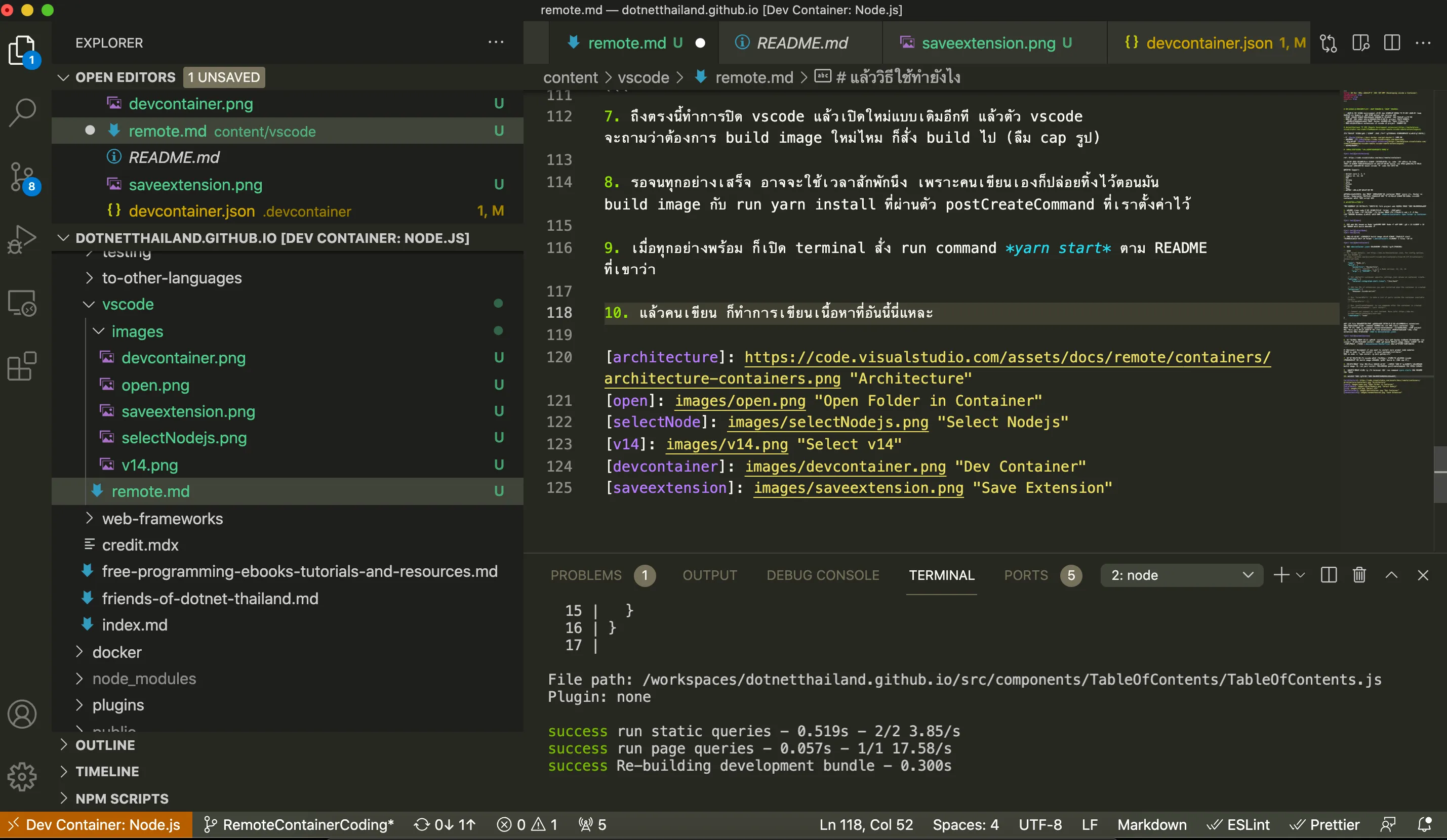Expand the web-frameworks folder
This screenshot has height=840, width=1447.
point(89,518)
